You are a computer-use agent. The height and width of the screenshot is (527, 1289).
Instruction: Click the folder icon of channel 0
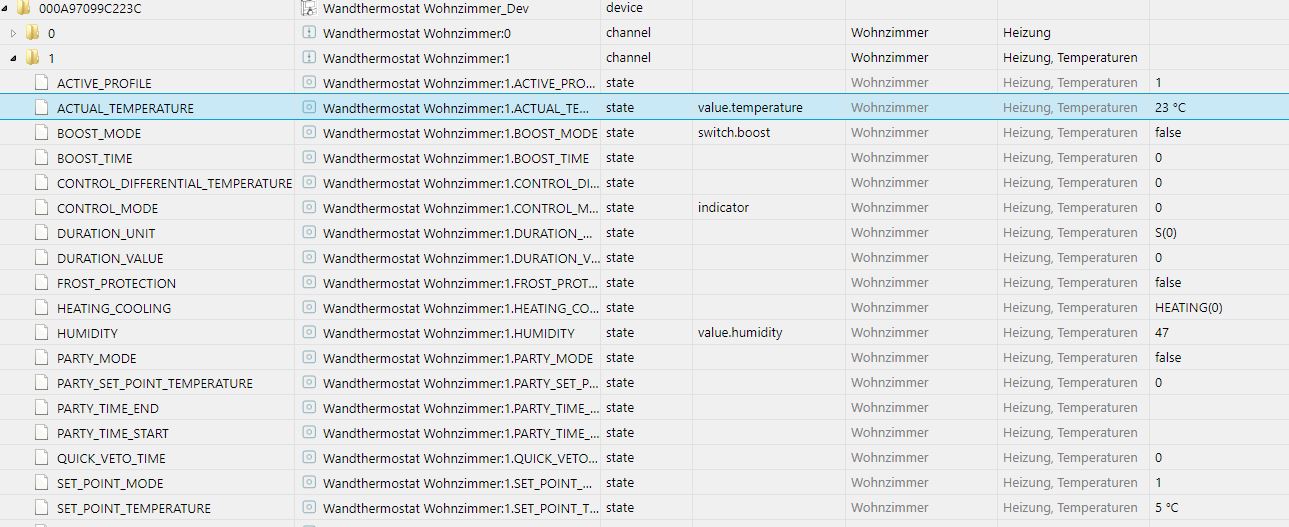[x=32, y=33]
